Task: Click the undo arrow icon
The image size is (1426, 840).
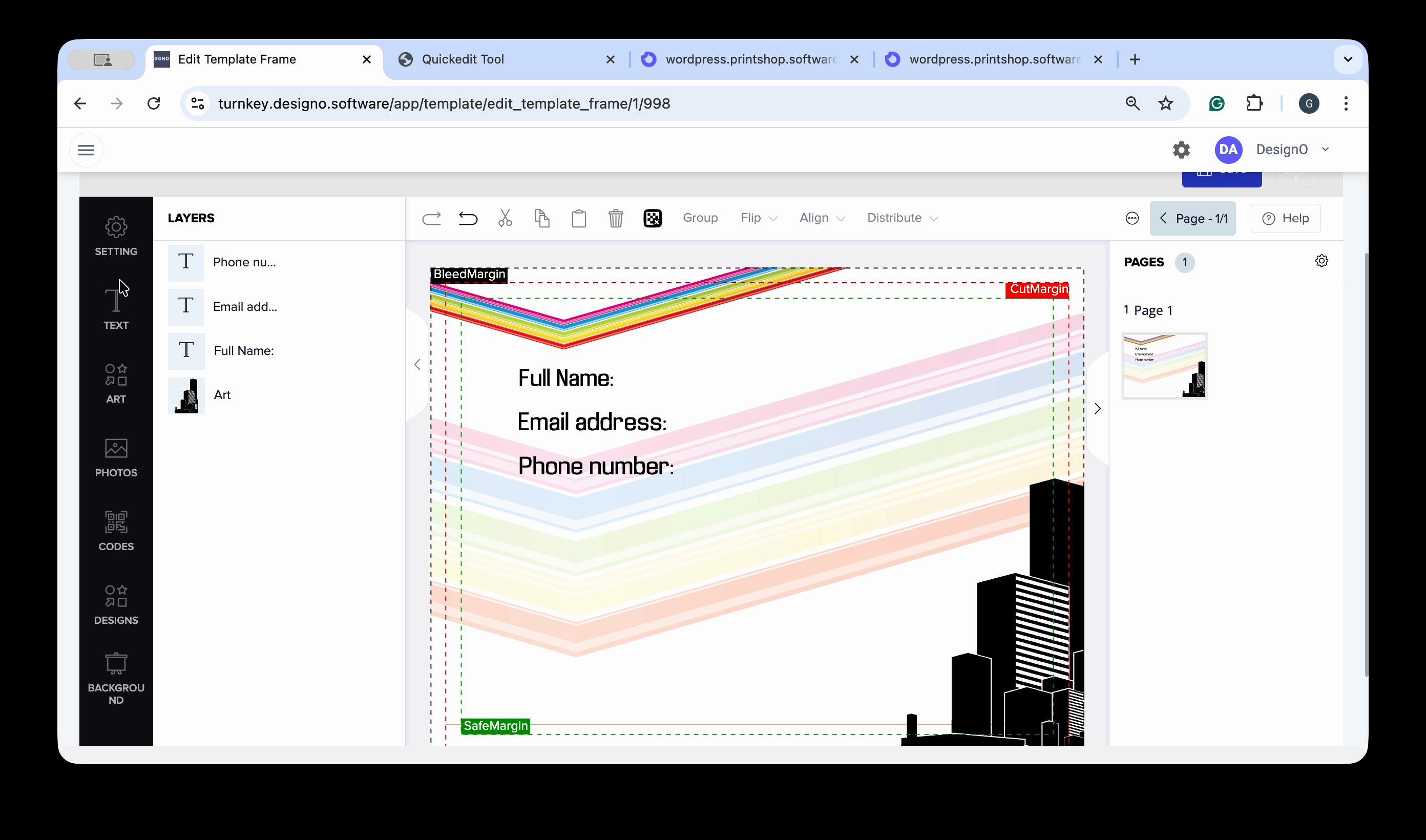Action: [468, 218]
